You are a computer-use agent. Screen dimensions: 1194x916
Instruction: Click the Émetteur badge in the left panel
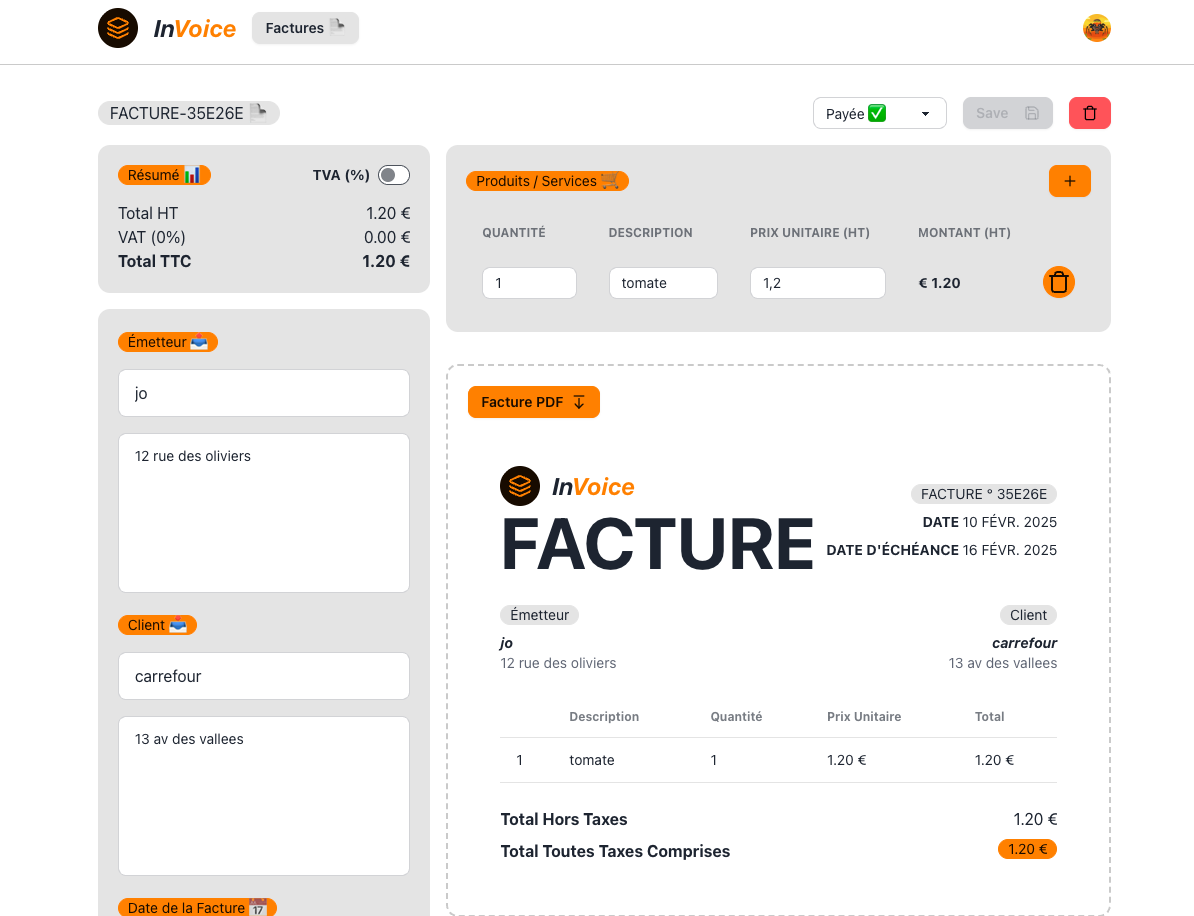pyautogui.click(x=167, y=341)
